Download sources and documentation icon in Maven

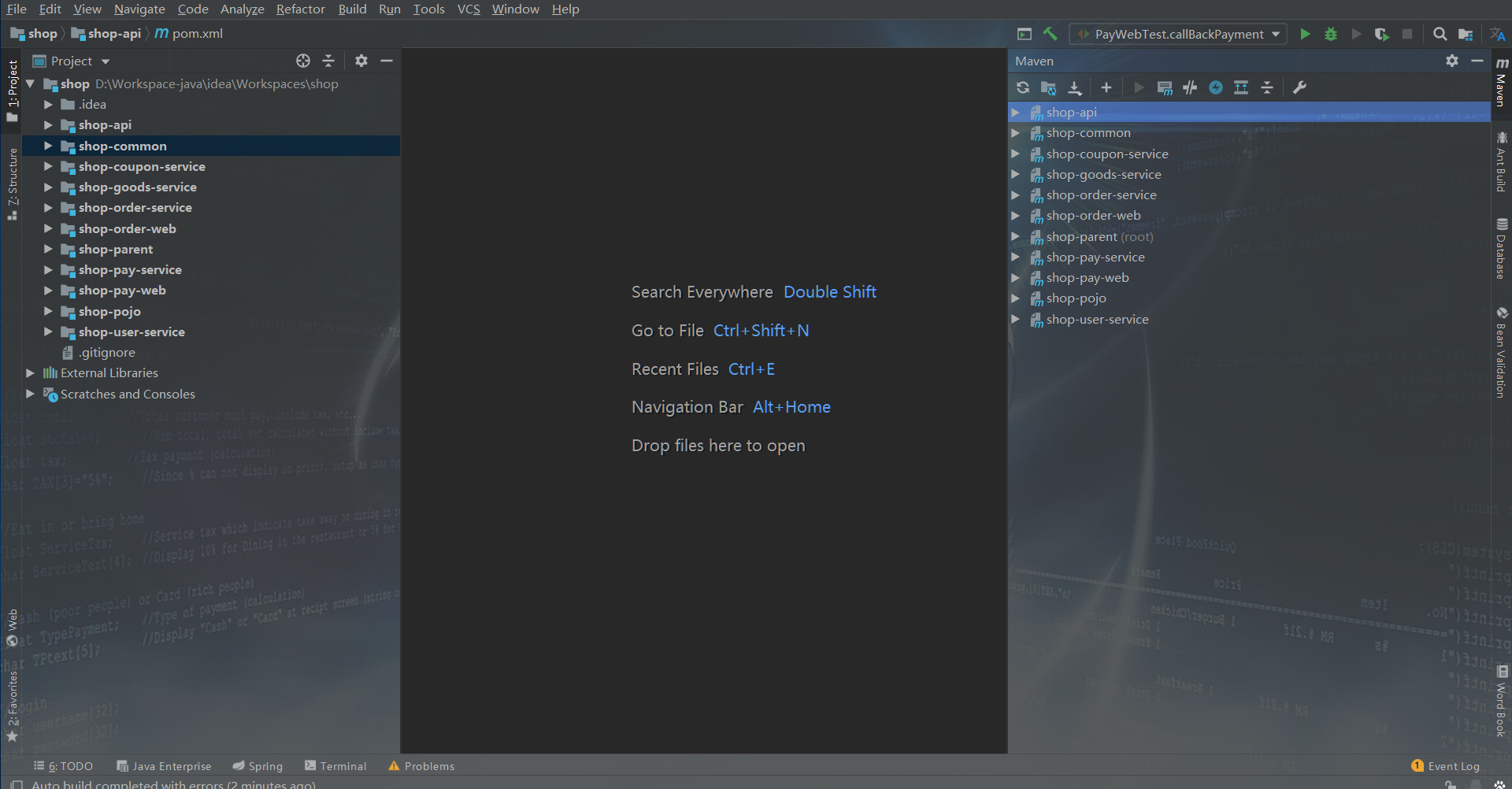click(x=1075, y=87)
